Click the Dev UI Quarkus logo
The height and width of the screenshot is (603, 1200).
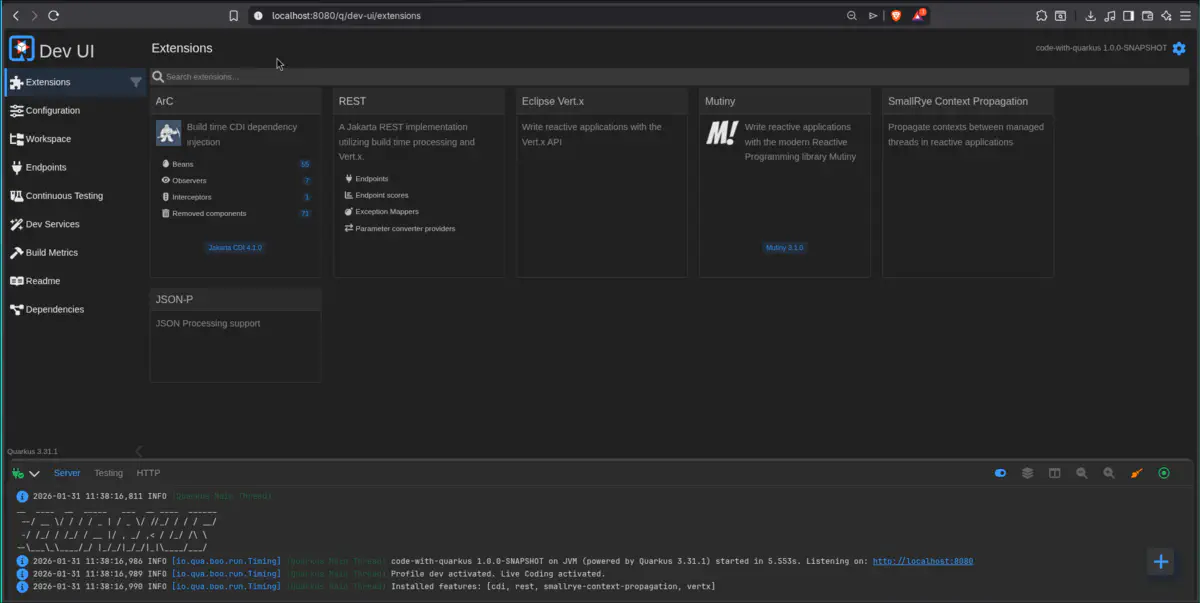click(21, 49)
